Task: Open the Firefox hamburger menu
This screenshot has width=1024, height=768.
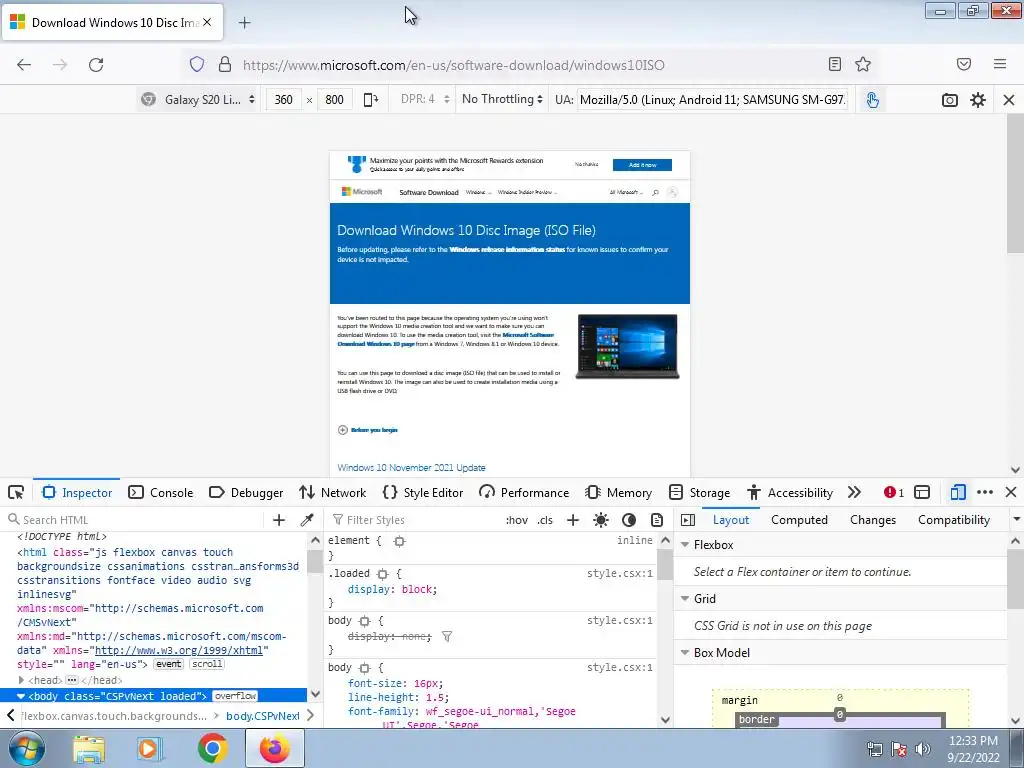Action: [1000, 64]
